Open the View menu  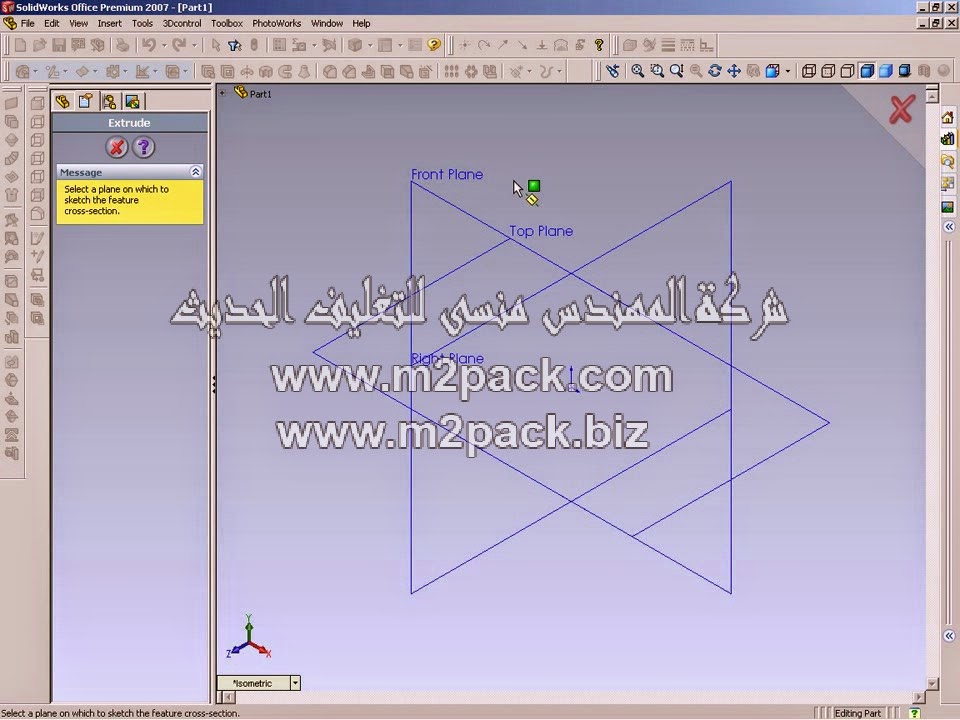(x=78, y=23)
